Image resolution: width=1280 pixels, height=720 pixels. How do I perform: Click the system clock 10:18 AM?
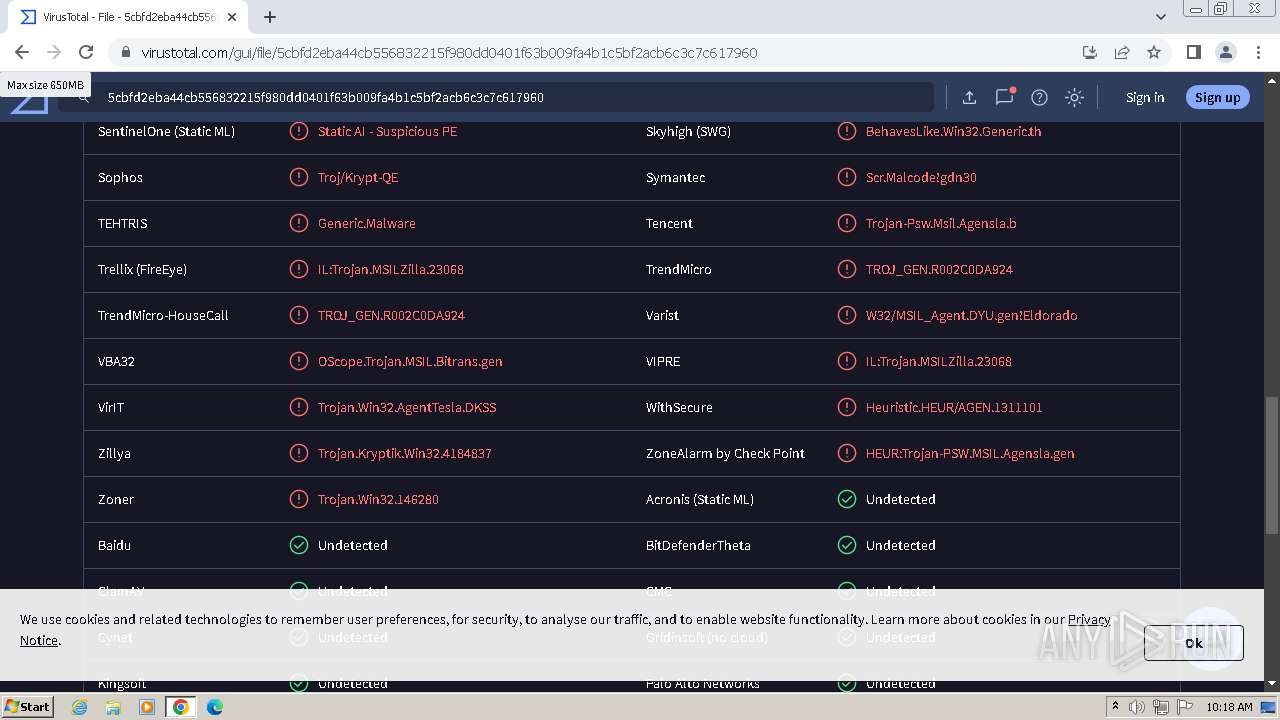1229,707
